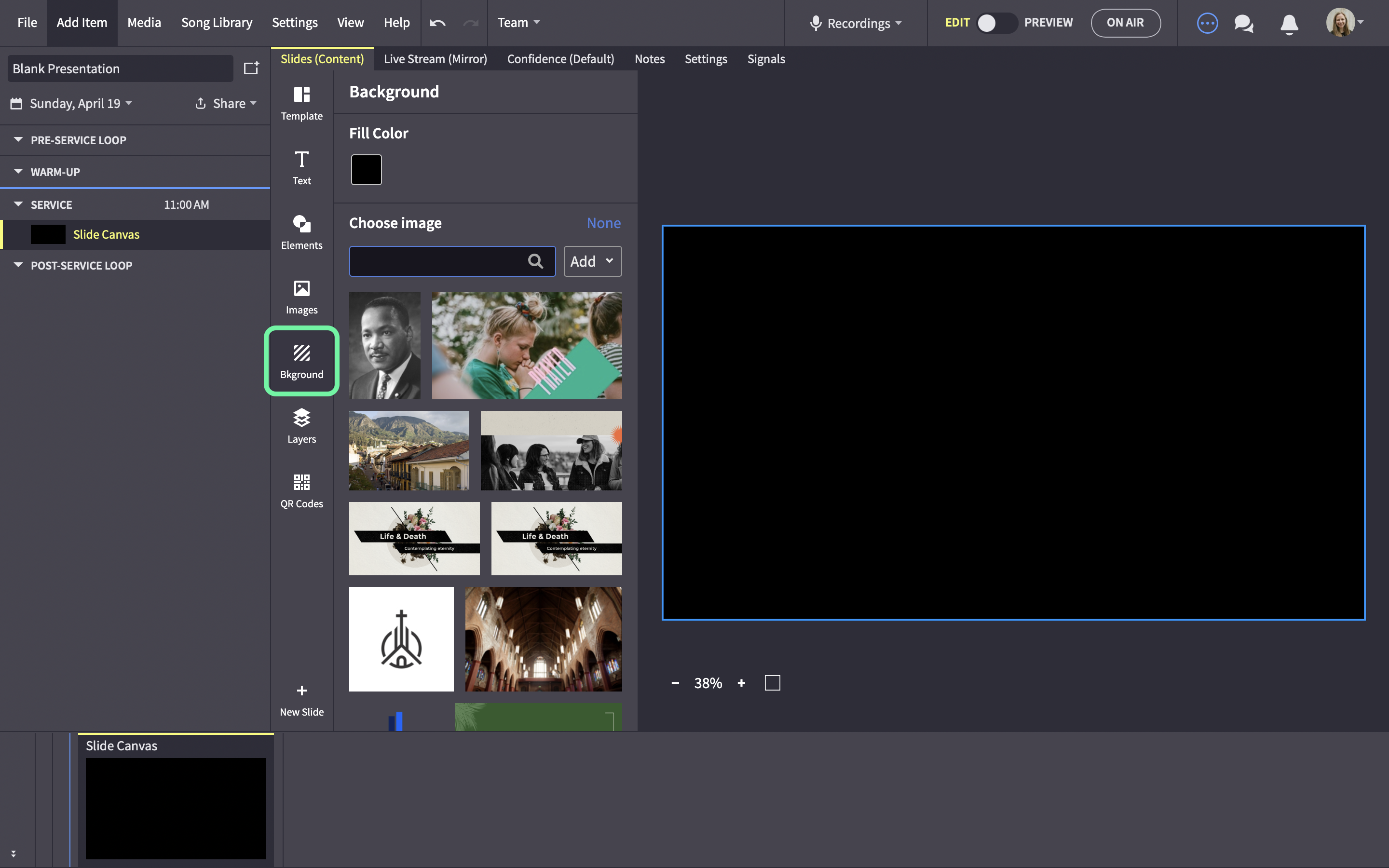Image resolution: width=1389 pixels, height=868 pixels.
Task: Open the Song Library menu
Action: 217,23
